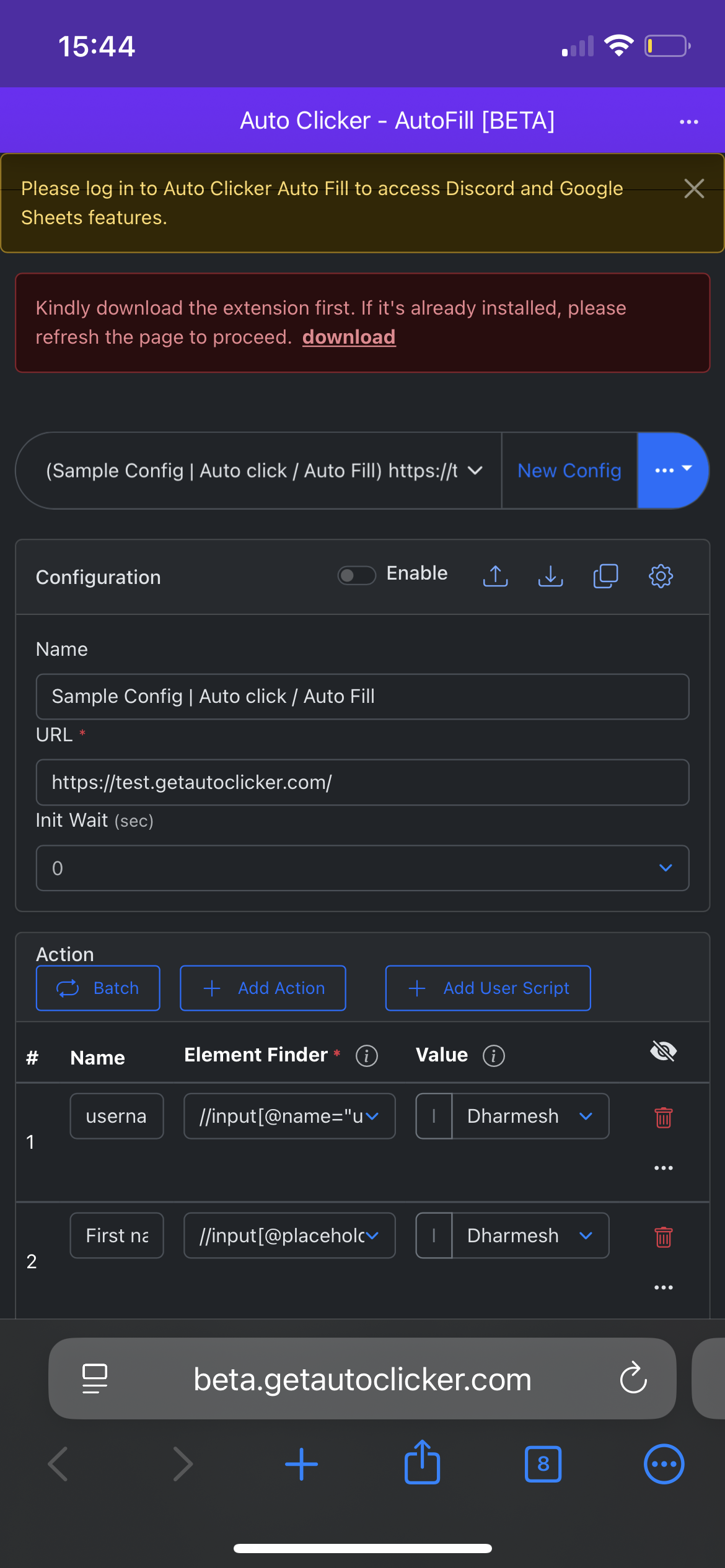725x1568 pixels.
Task: Click the export configuration upload icon
Action: pyautogui.click(x=495, y=576)
